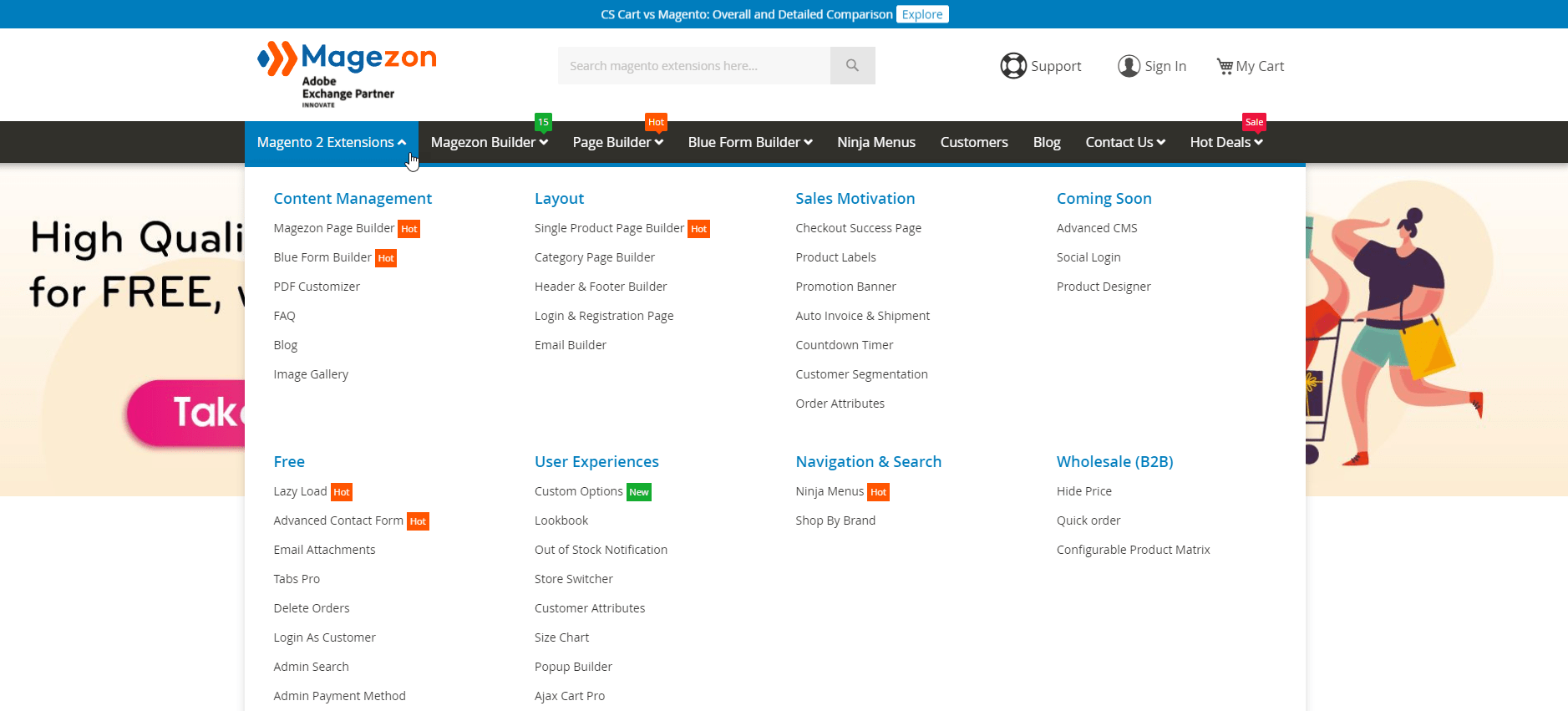Click the Magezon logo

pyautogui.click(x=347, y=74)
